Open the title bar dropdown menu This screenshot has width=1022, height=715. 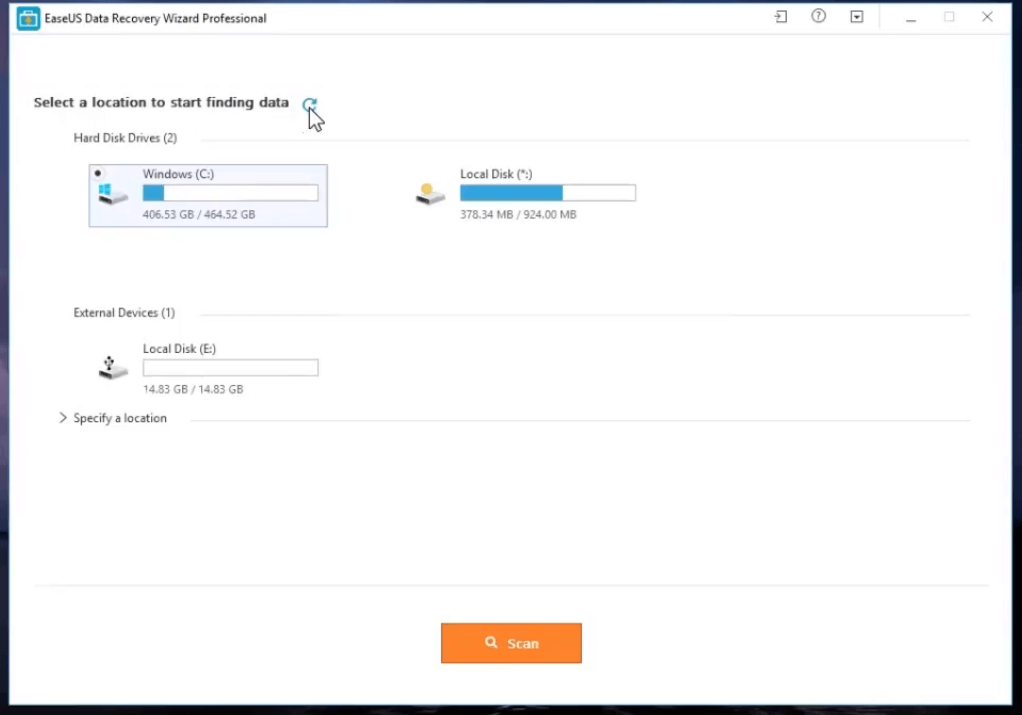857,17
